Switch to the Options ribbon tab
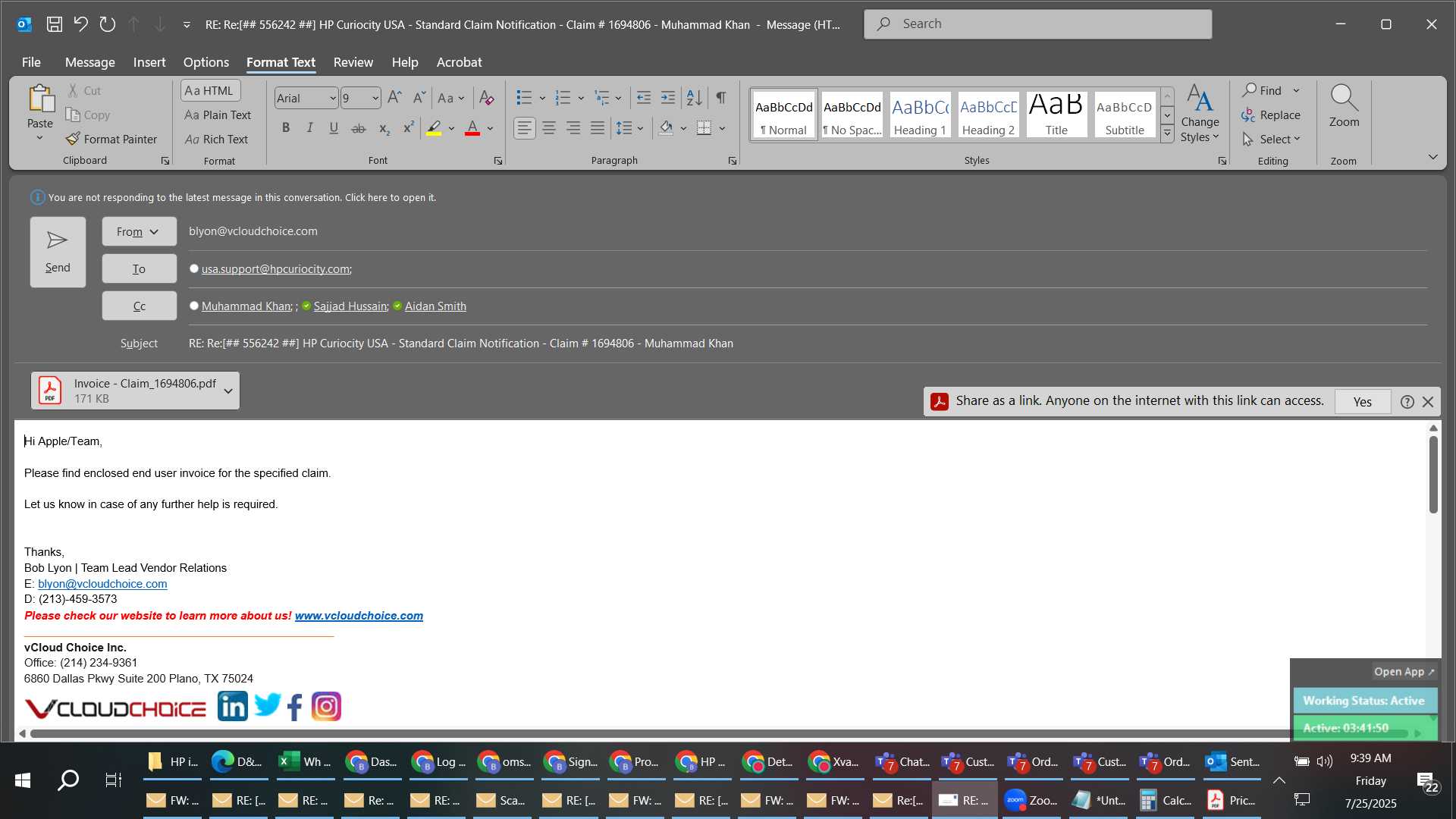 206,62
